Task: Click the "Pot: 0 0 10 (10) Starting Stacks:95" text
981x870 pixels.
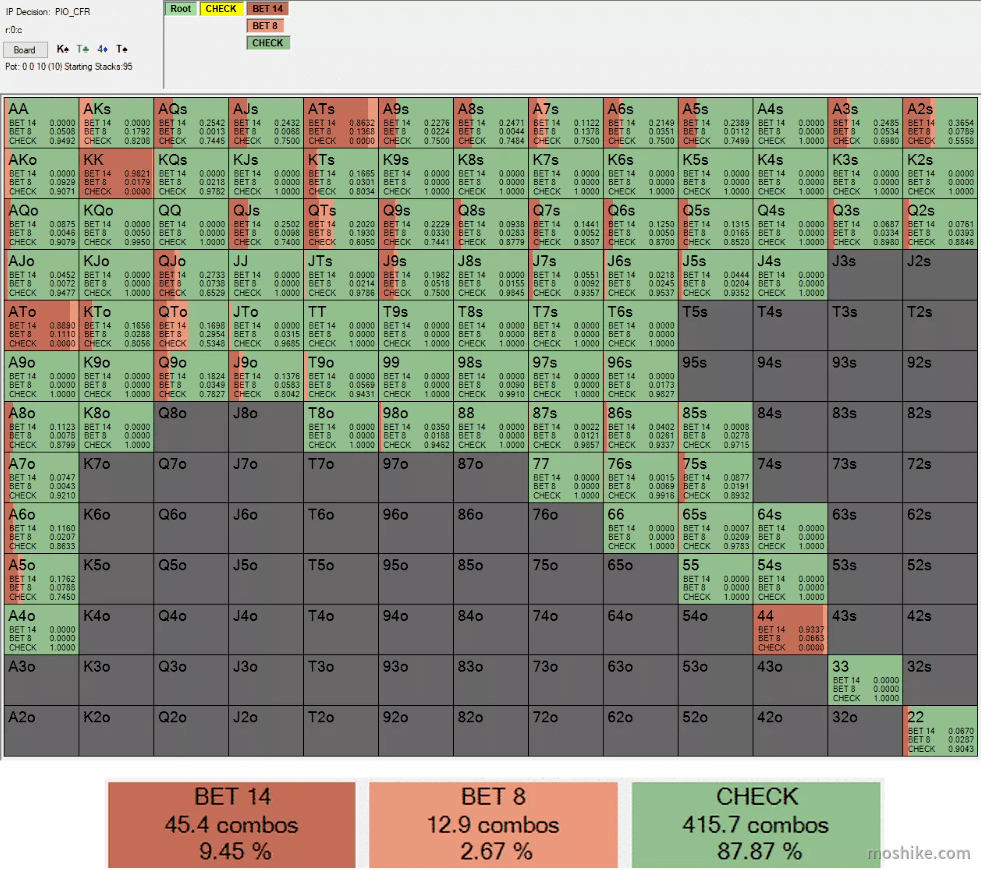Action: [69, 66]
